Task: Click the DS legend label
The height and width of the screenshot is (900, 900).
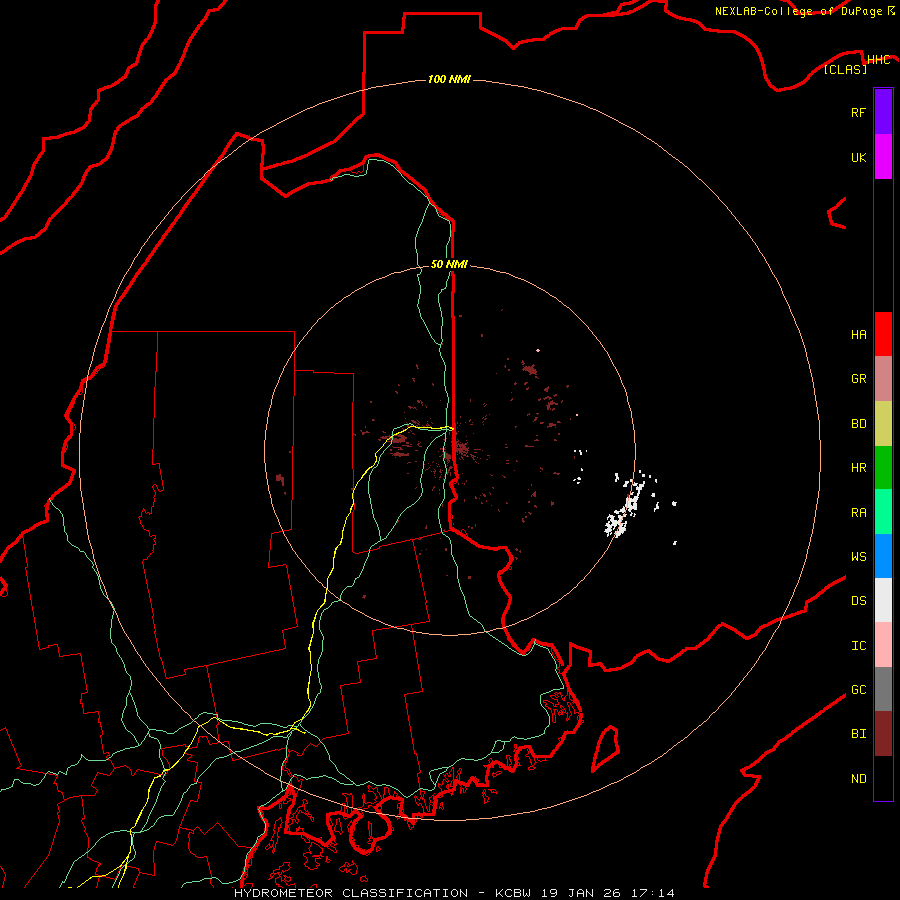Action: pyautogui.click(x=858, y=601)
